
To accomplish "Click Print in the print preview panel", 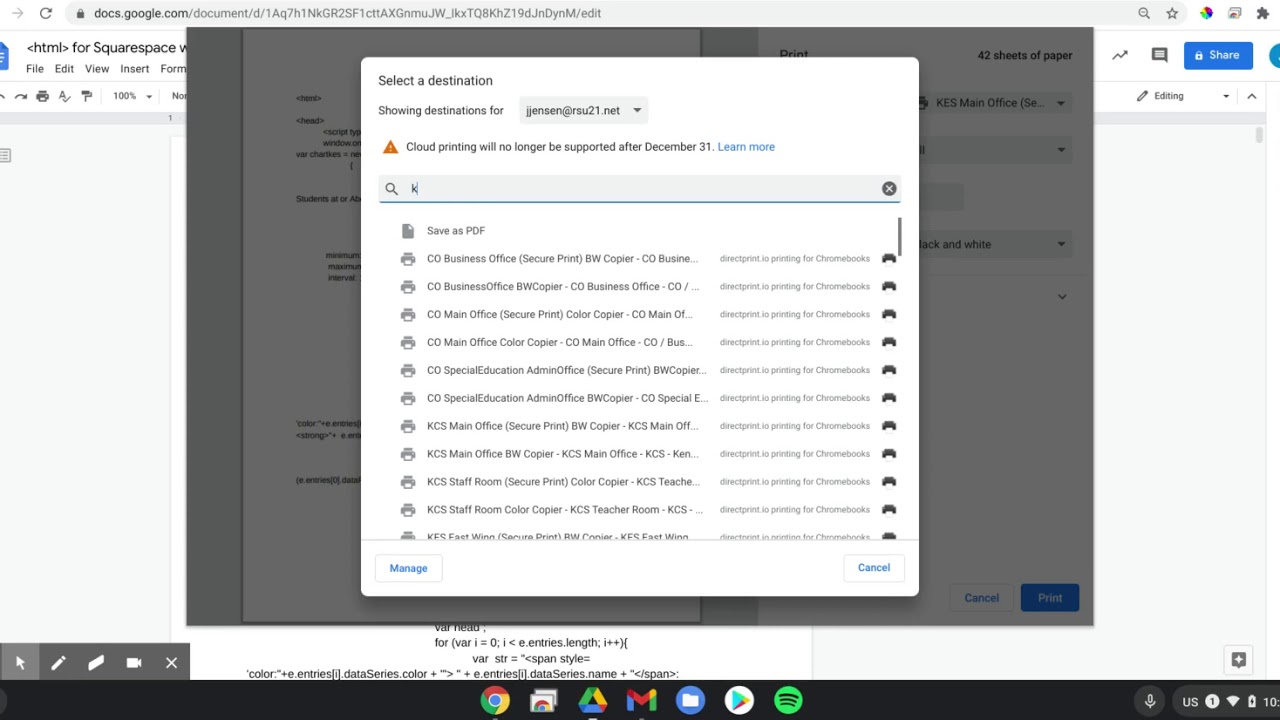I will pyautogui.click(x=1050, y=598).
